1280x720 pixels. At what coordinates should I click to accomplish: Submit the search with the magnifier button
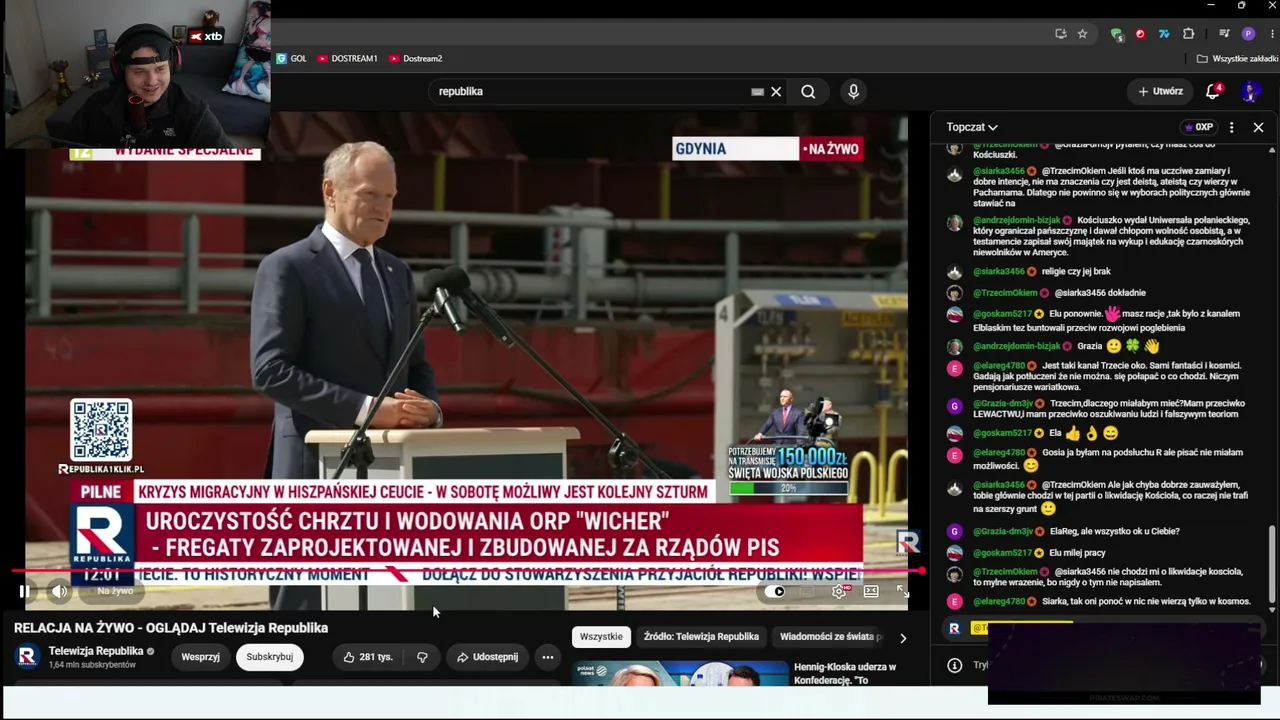pyautogui.click(x=808, y=92)
